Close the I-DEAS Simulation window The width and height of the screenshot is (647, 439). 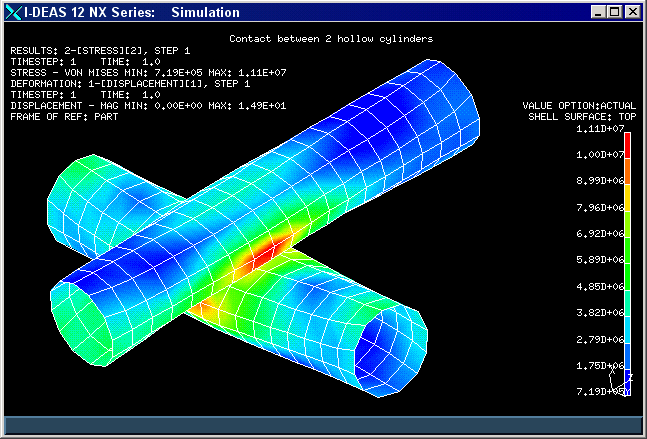632,12
